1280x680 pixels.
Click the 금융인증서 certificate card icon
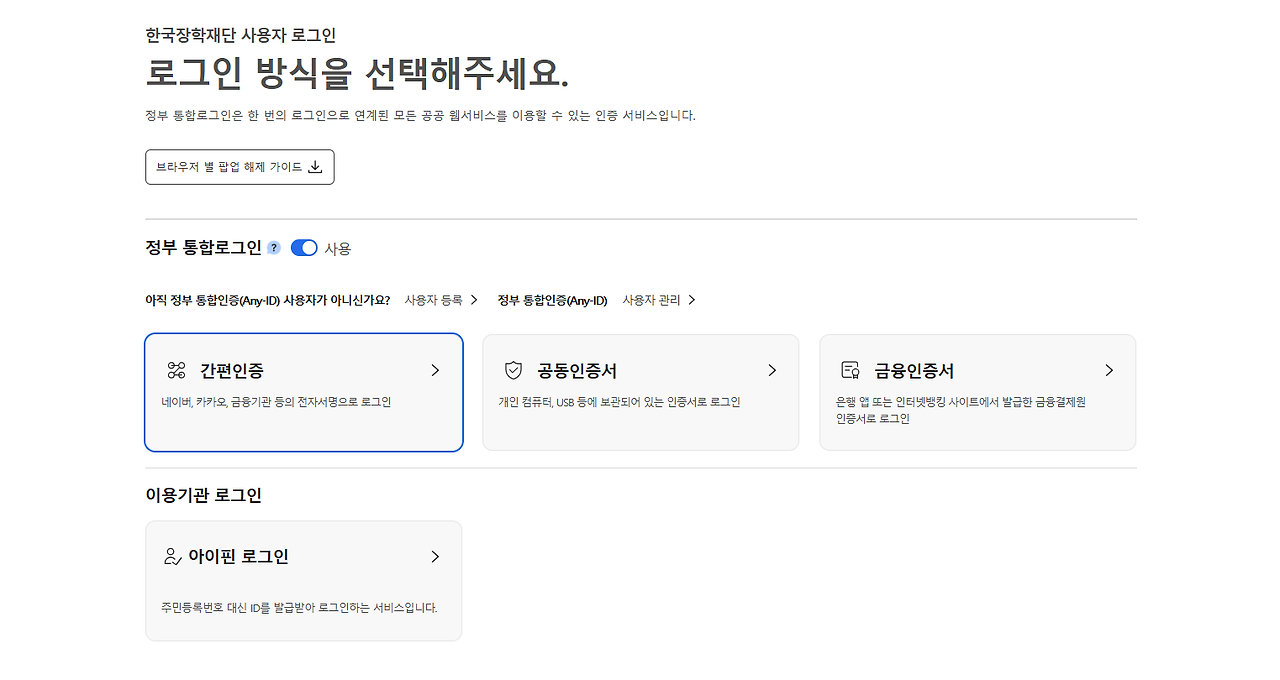click(x=851, y=370)
